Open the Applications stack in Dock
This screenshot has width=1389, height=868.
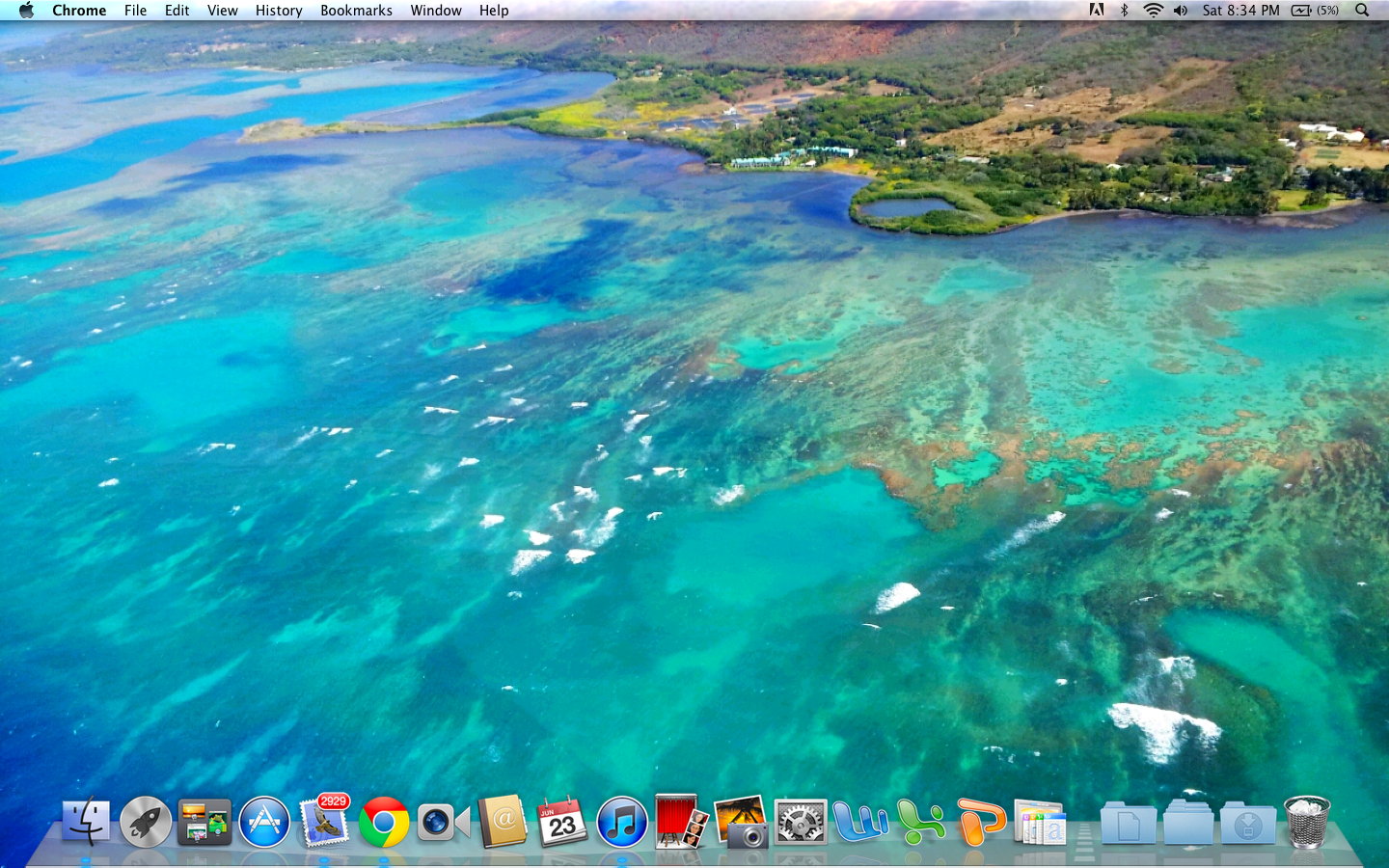1040,822
